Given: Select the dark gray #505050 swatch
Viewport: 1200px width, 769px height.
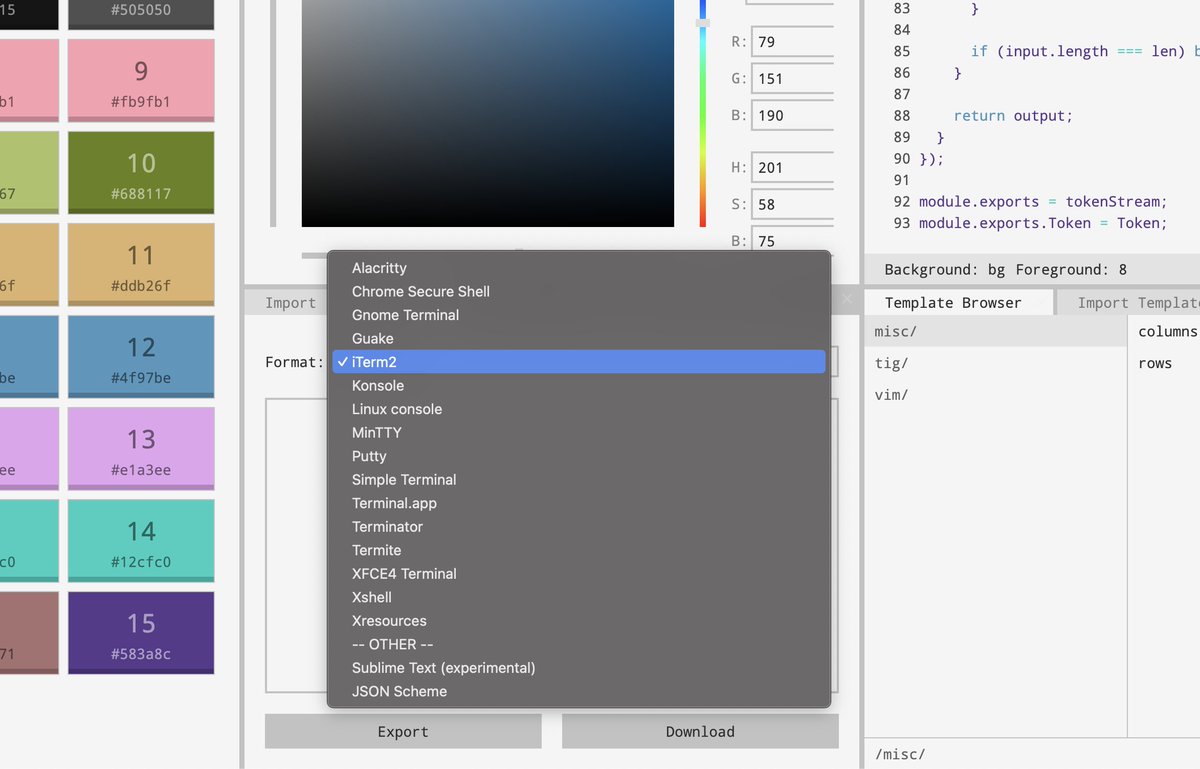Looking at the screenshot, I should (x=141, y=14).
